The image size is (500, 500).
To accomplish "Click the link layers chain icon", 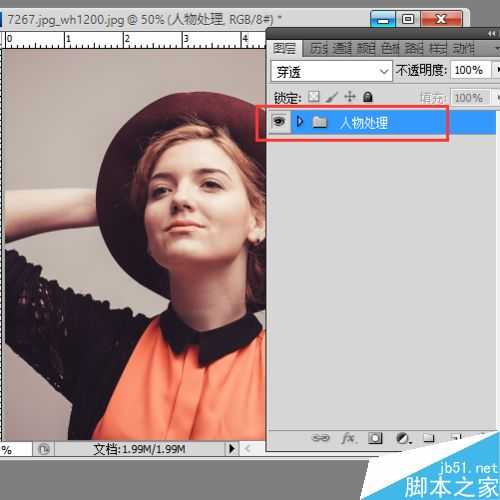I will tap(320, 438).
